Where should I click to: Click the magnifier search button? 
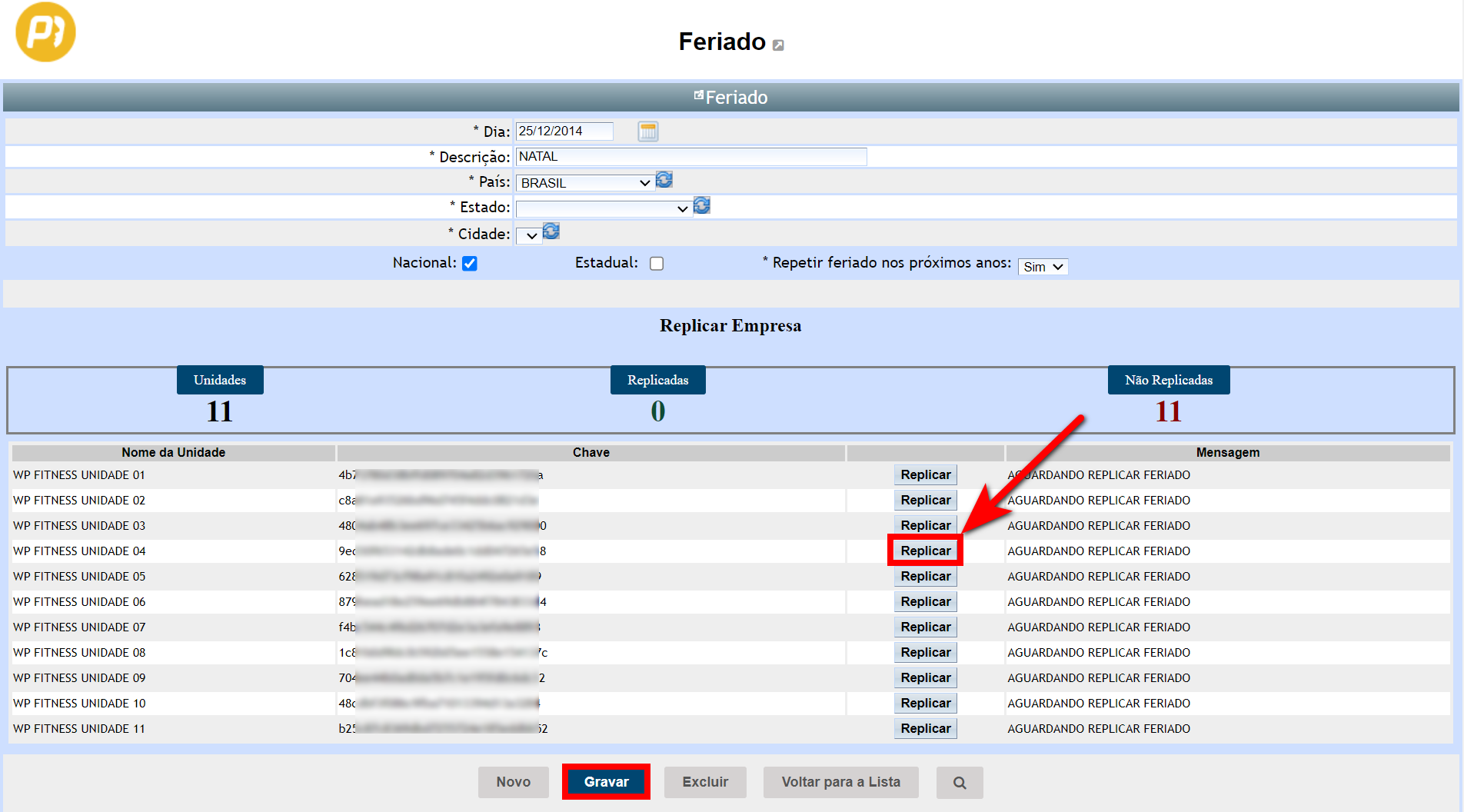point(959,782)
